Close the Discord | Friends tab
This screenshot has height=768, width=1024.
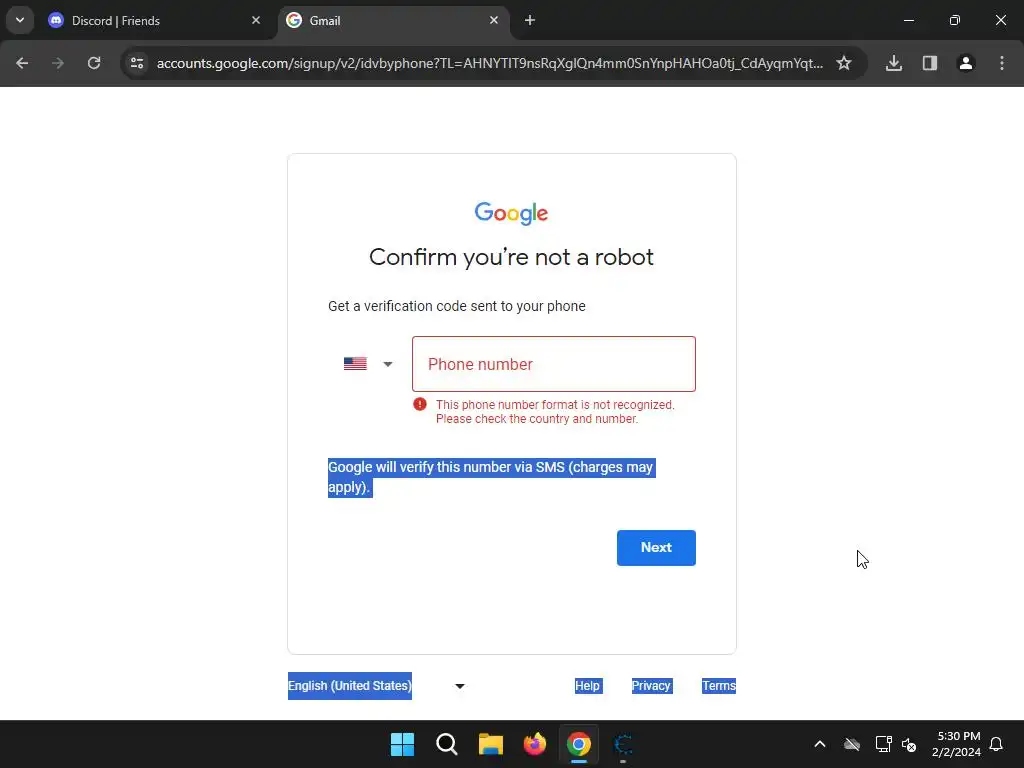point(256,21)
